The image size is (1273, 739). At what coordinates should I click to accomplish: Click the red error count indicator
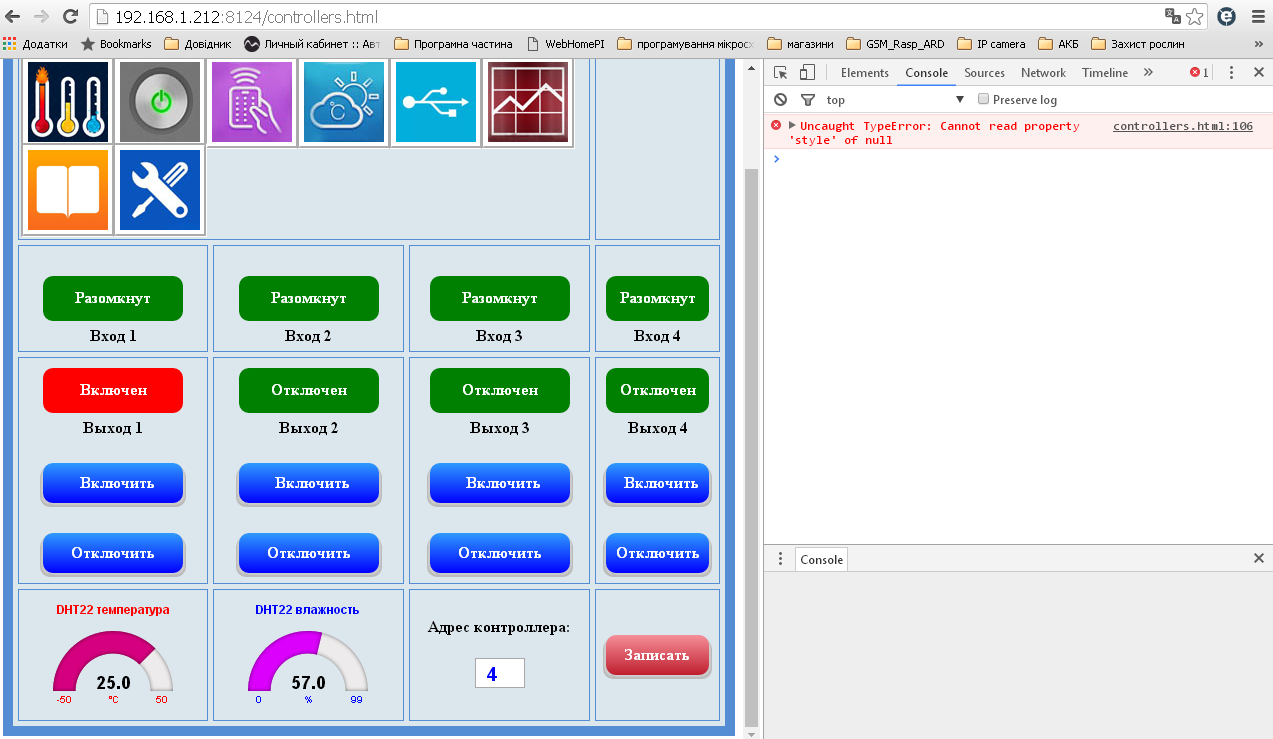click(1199, 72)
